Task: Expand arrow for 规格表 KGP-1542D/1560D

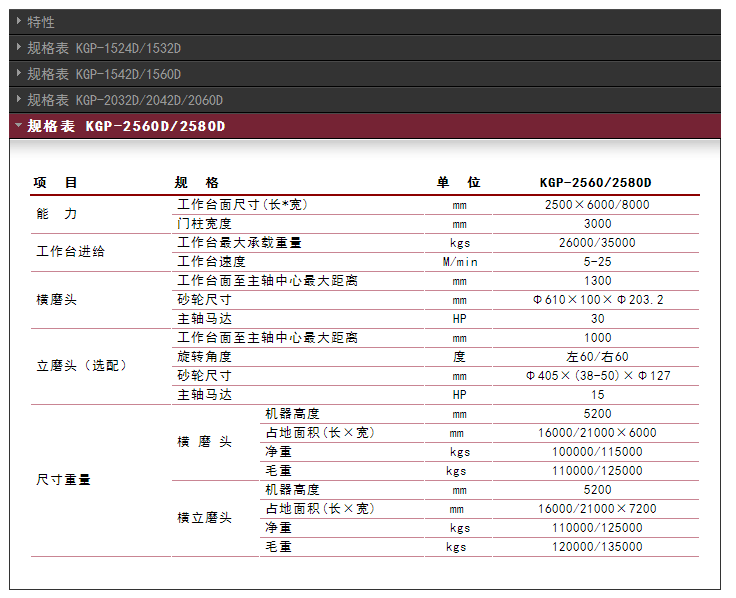Action: (19, 73)
